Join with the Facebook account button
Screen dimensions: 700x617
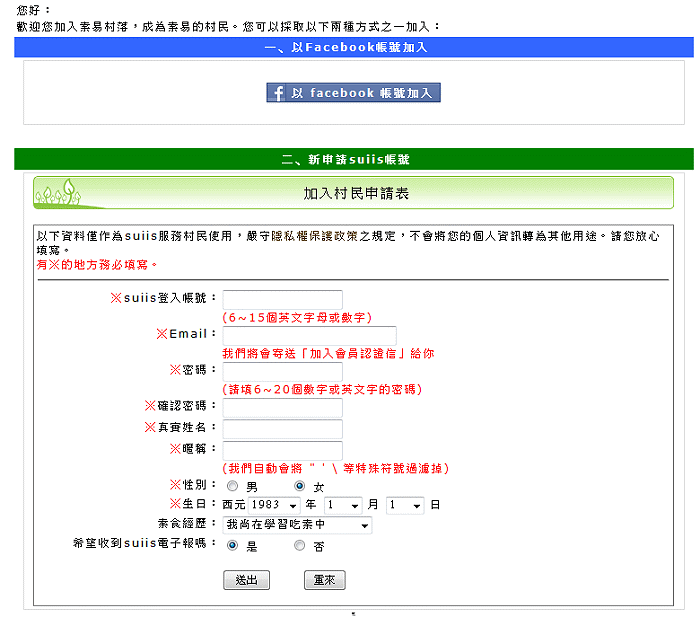[353, 93]
